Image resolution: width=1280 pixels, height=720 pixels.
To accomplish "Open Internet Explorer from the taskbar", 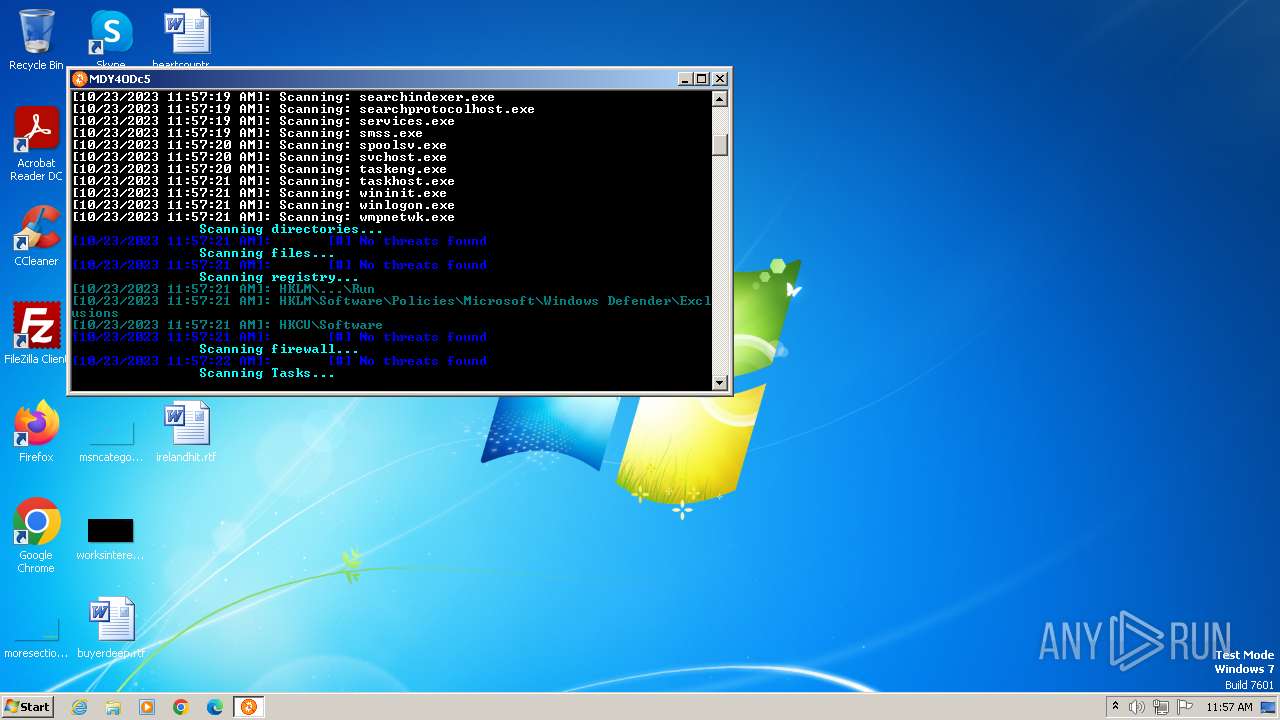I will [x=80, y=707].
